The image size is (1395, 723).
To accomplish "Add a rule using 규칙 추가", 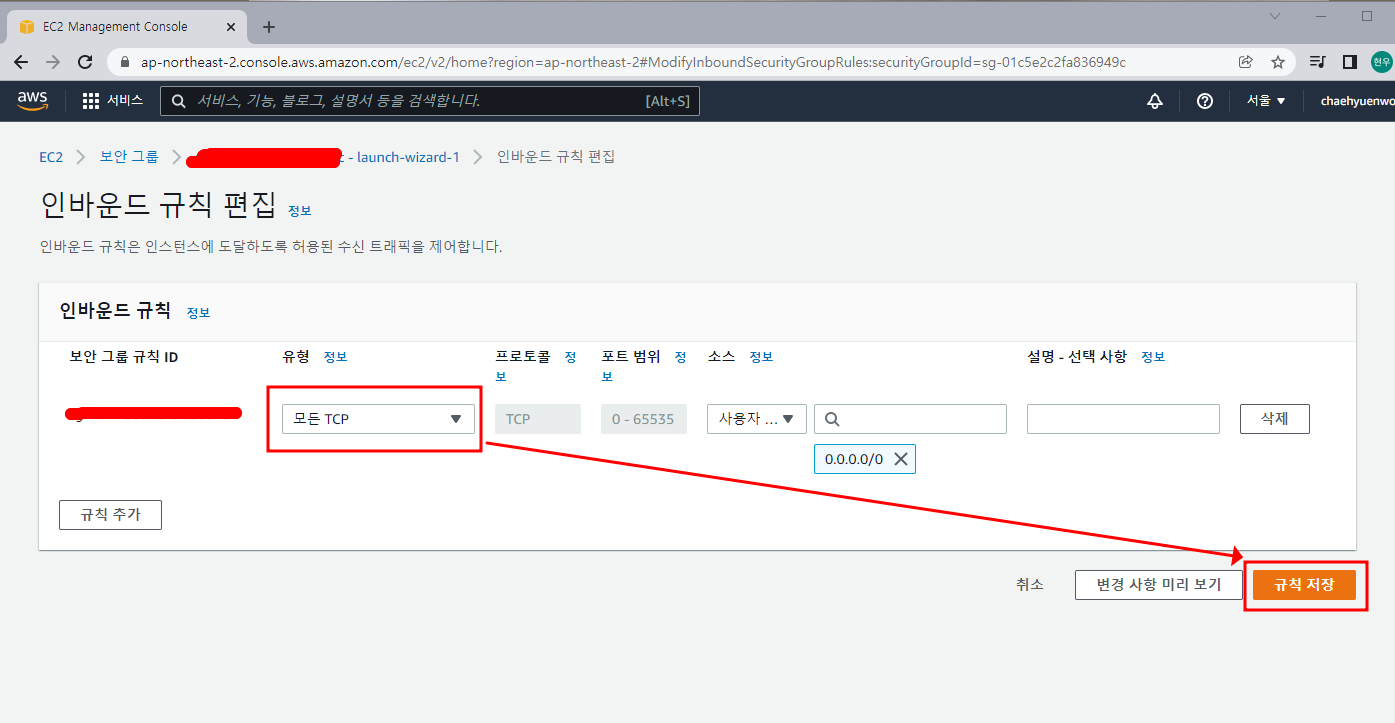I will click(x=110, y=514).
